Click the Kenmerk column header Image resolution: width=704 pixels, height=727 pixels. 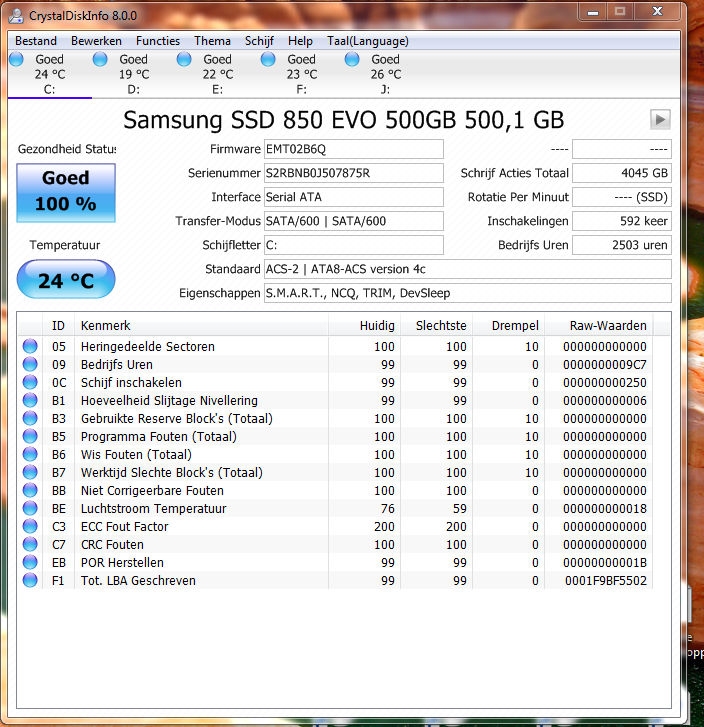tap(200, 325)
